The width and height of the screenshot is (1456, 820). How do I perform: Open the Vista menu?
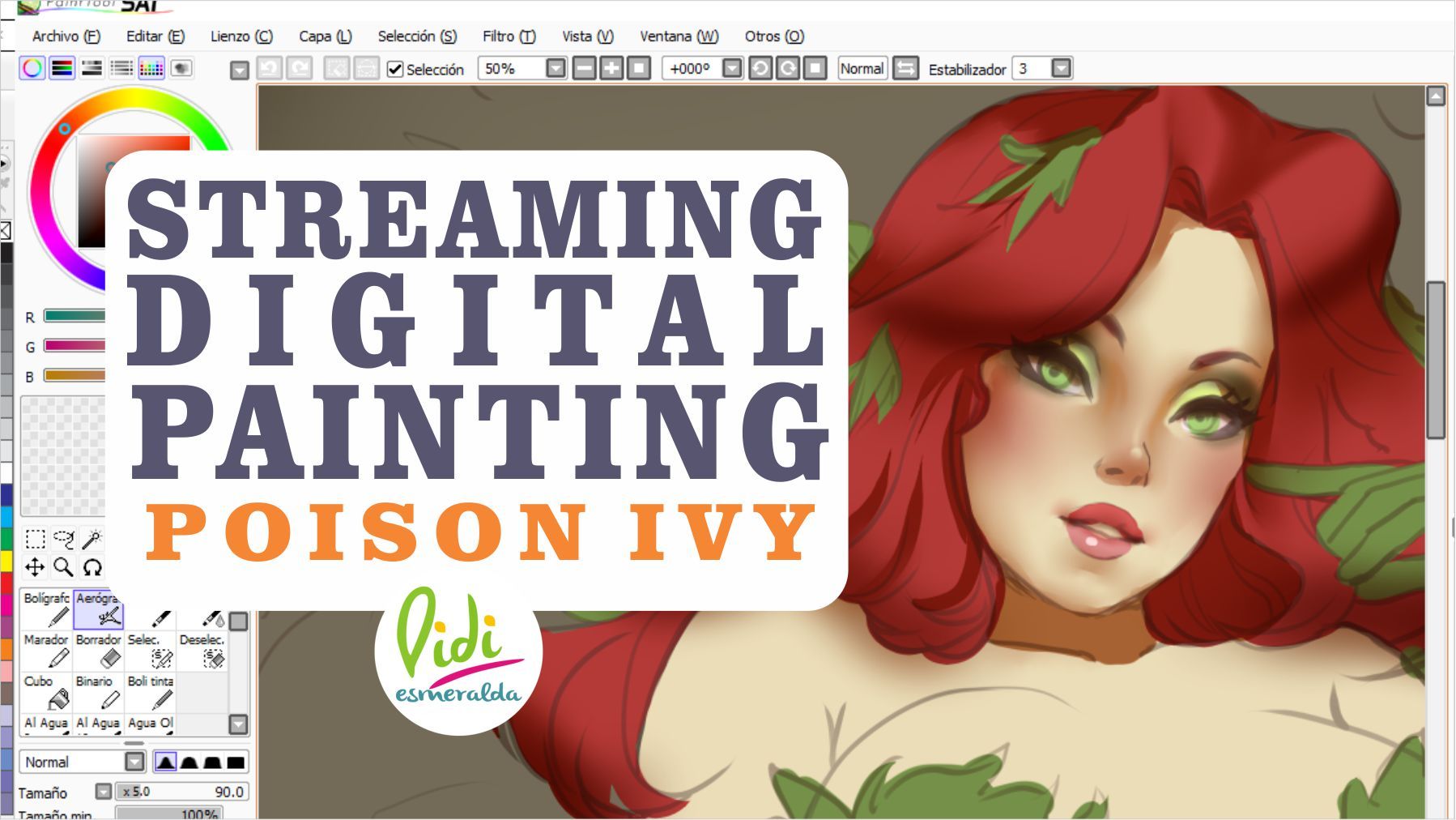[588, 36]
